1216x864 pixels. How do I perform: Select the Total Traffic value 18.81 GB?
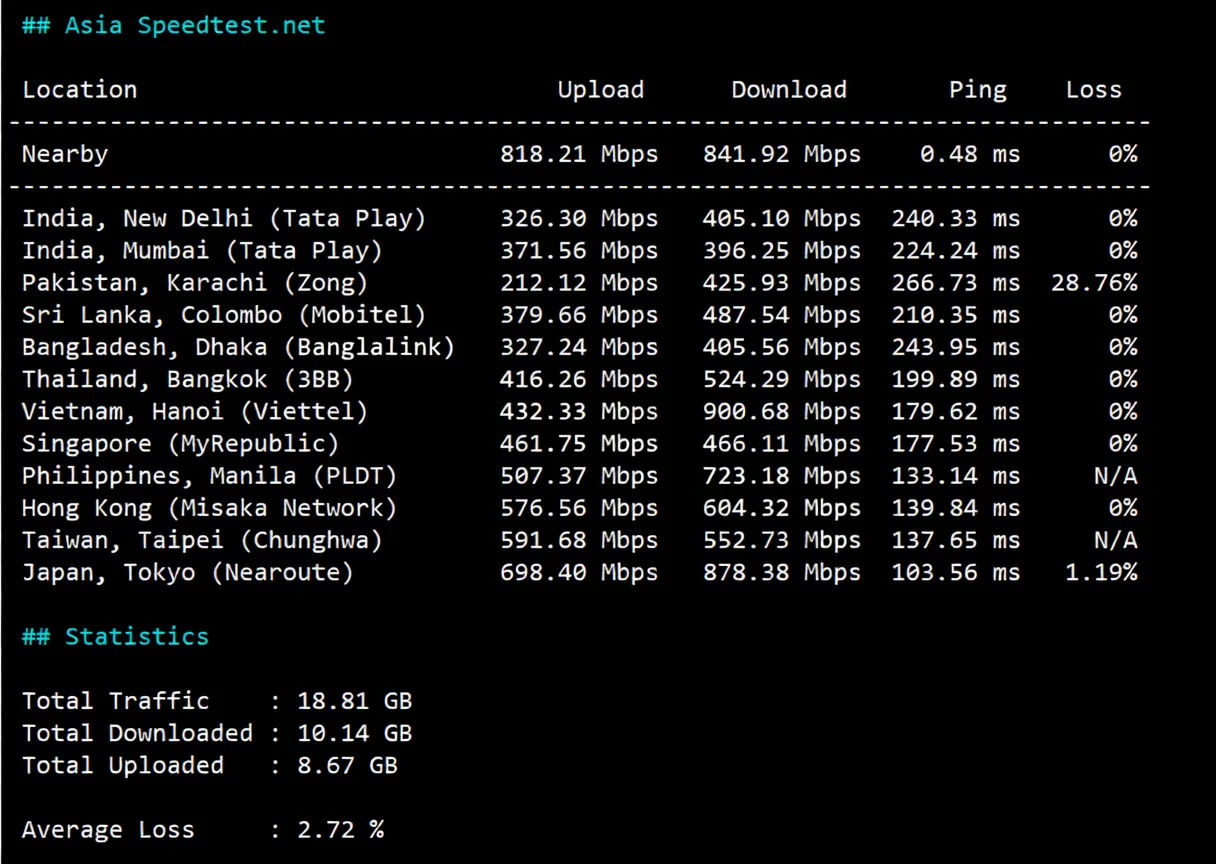click(354, 700)
